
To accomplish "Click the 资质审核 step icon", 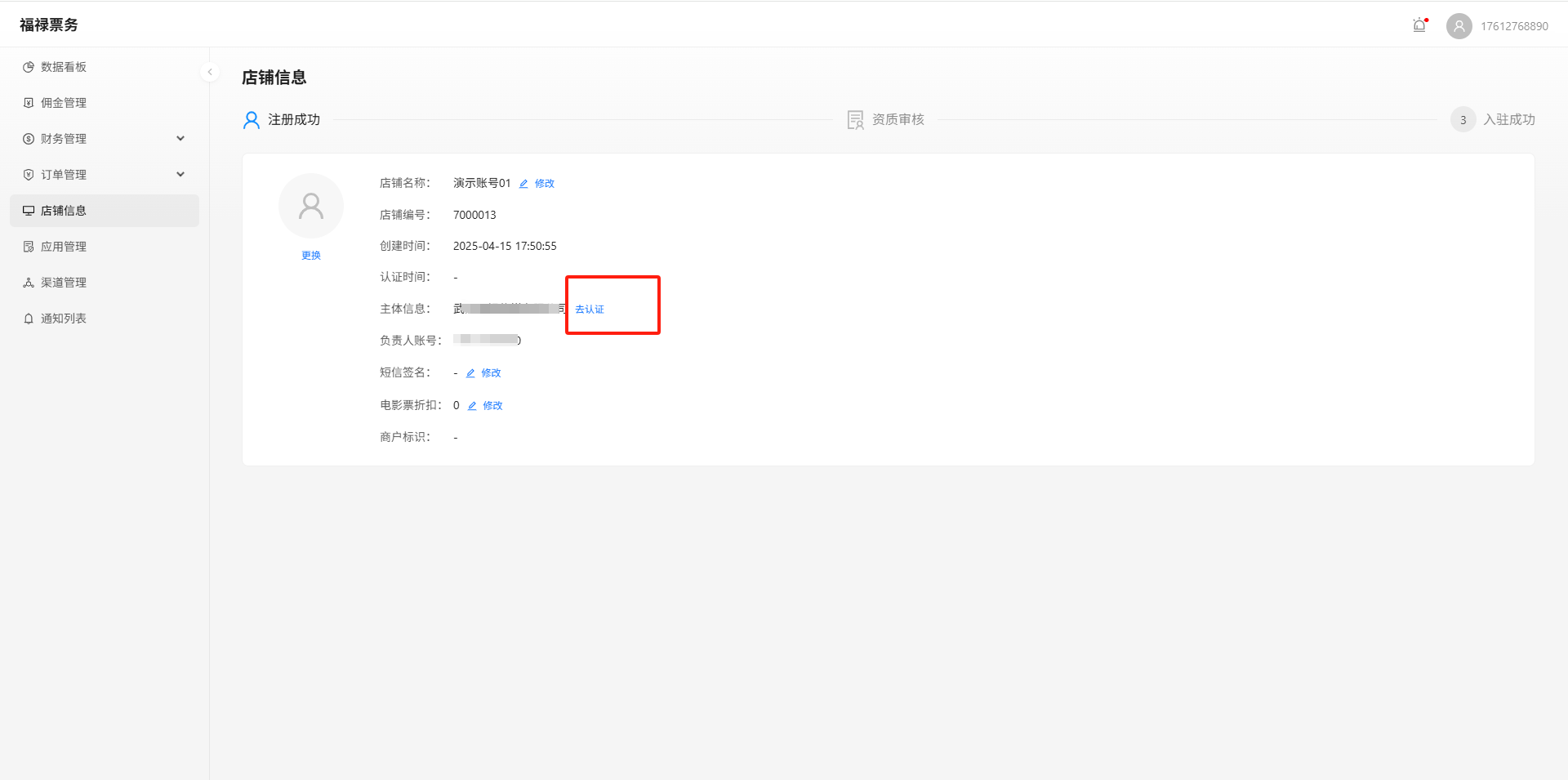I will 855,120.
